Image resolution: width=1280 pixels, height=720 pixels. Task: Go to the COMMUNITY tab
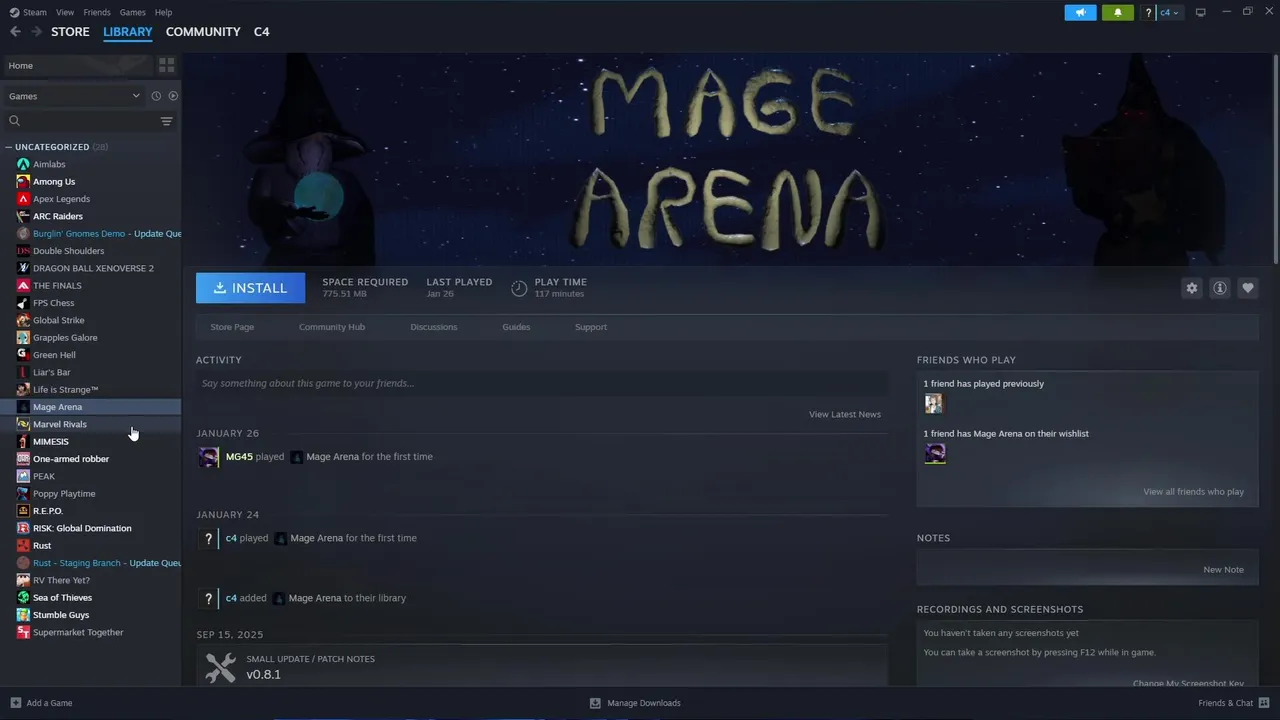tap(203, 32)
